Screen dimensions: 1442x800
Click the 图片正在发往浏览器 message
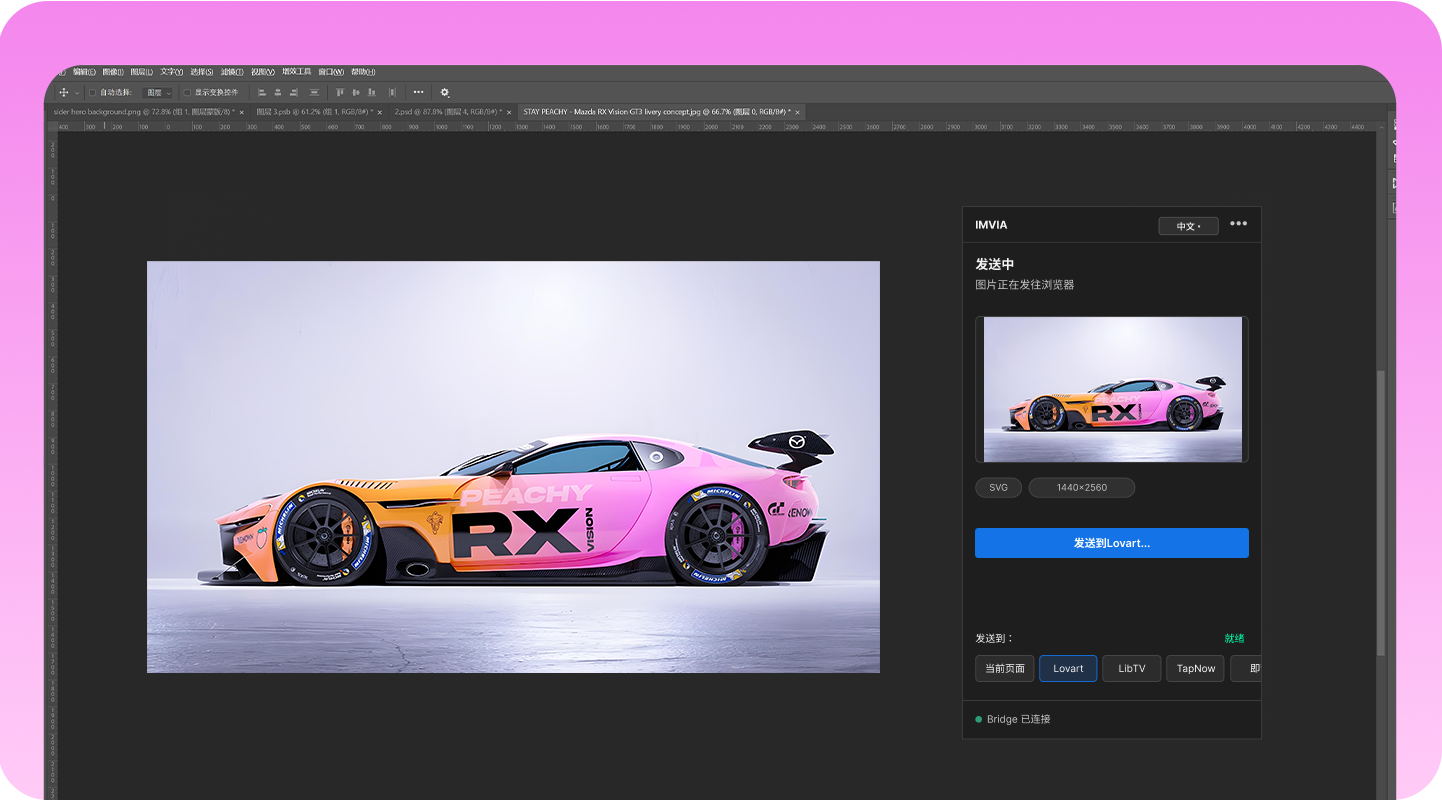(1025, 285)
